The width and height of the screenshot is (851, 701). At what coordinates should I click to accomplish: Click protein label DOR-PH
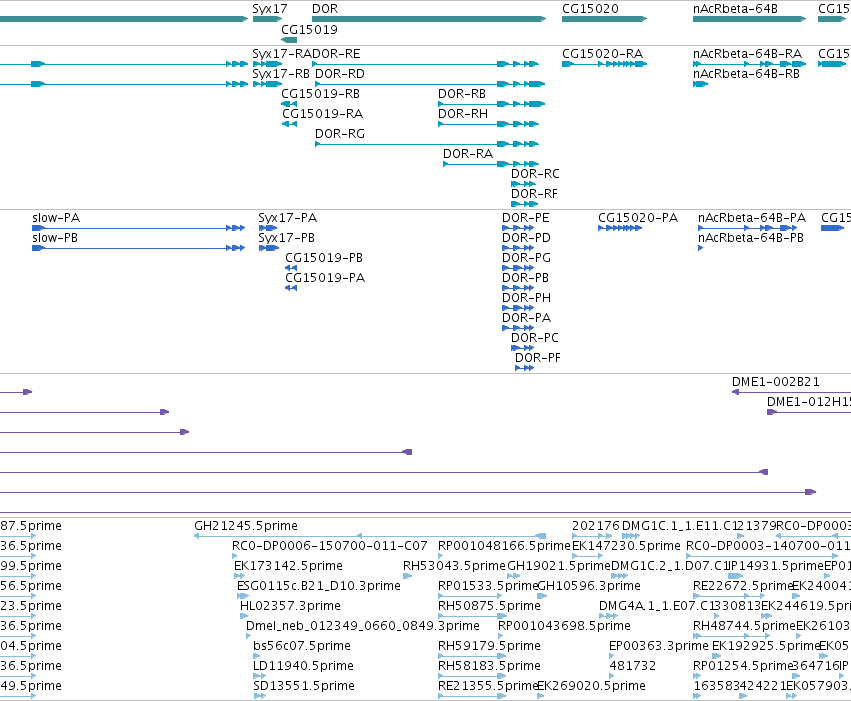(526, 298)
